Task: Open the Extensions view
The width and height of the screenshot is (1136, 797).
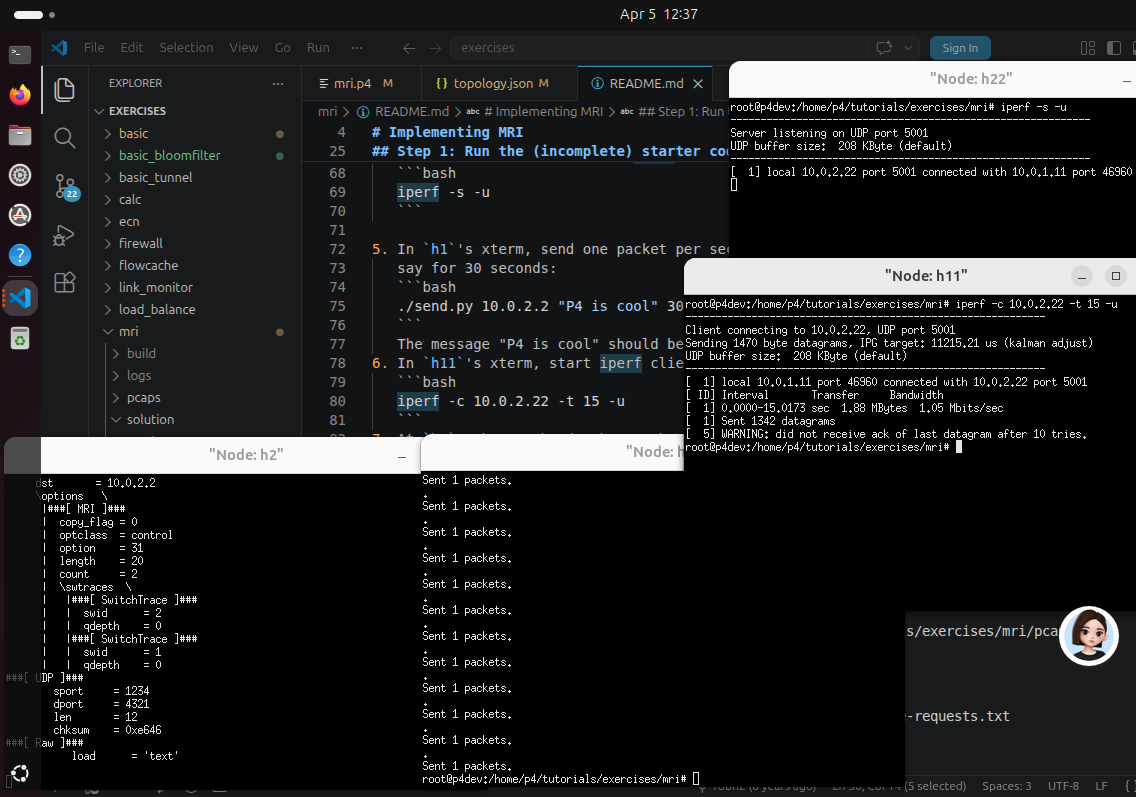Action: pyautogui.click(x=64, y=282)
